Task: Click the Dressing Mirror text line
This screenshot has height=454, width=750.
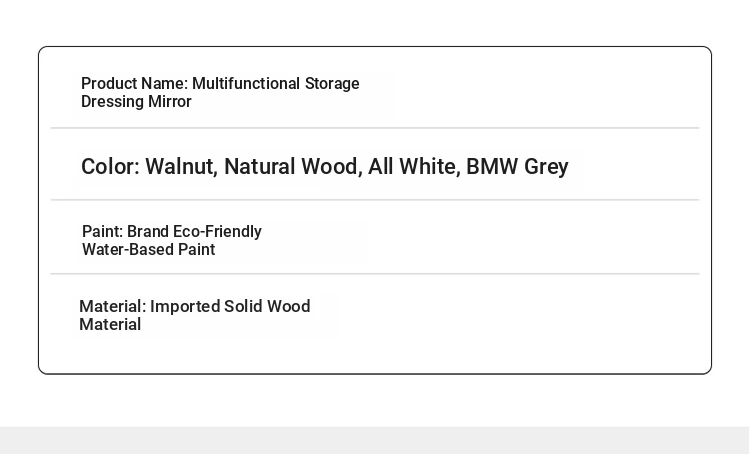Action: [136, 102]
